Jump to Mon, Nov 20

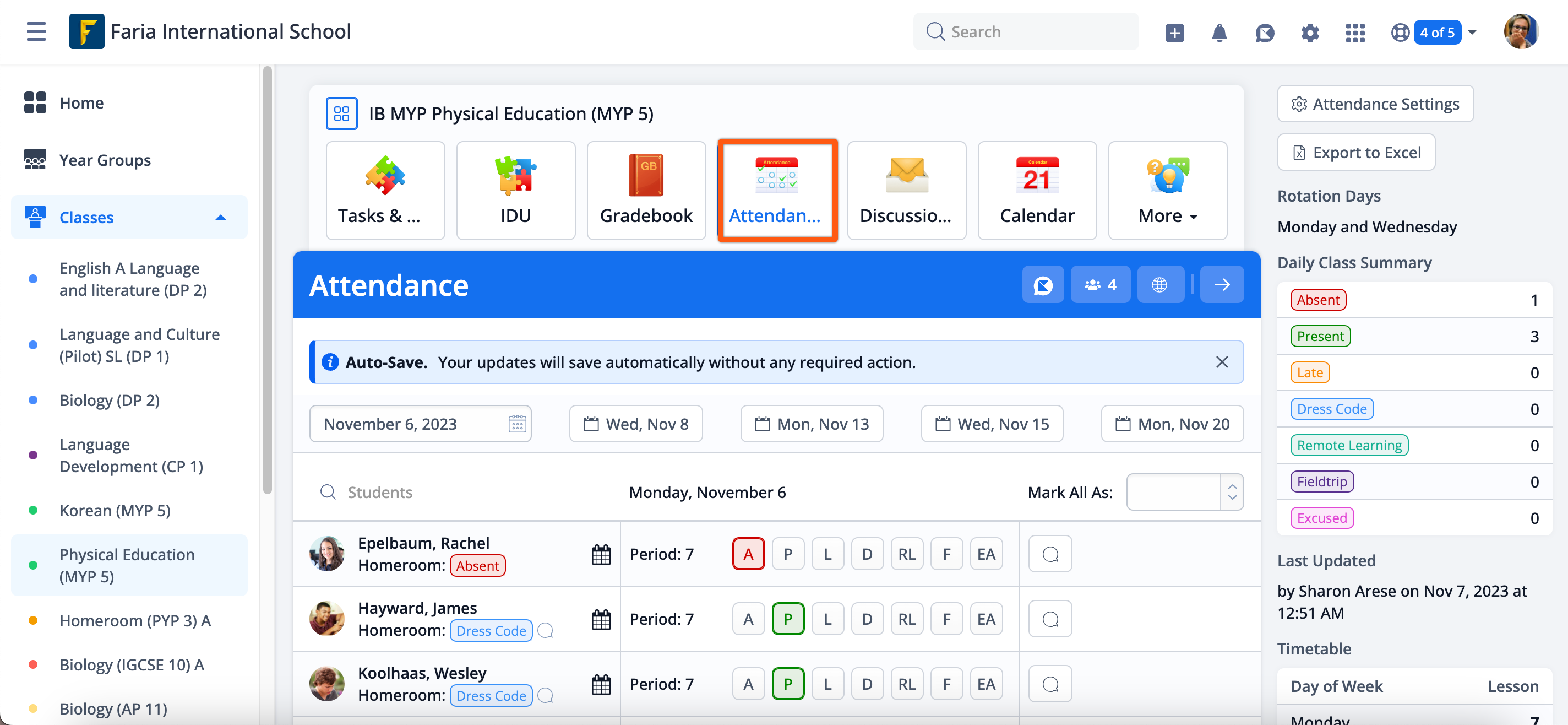(1172, 424)
